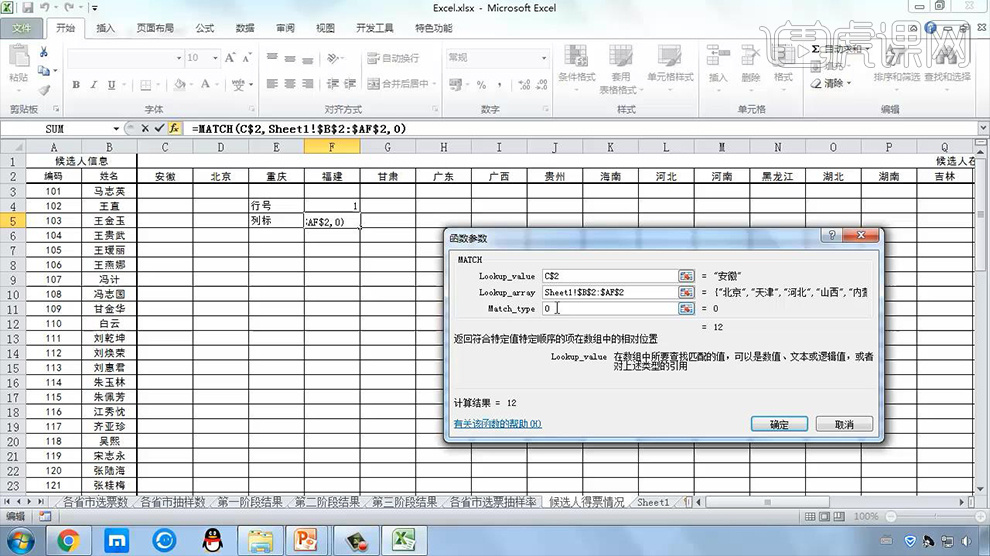Switch to the Page Layout (页面布局) tab
990x556 pixels.
[155, 28]
